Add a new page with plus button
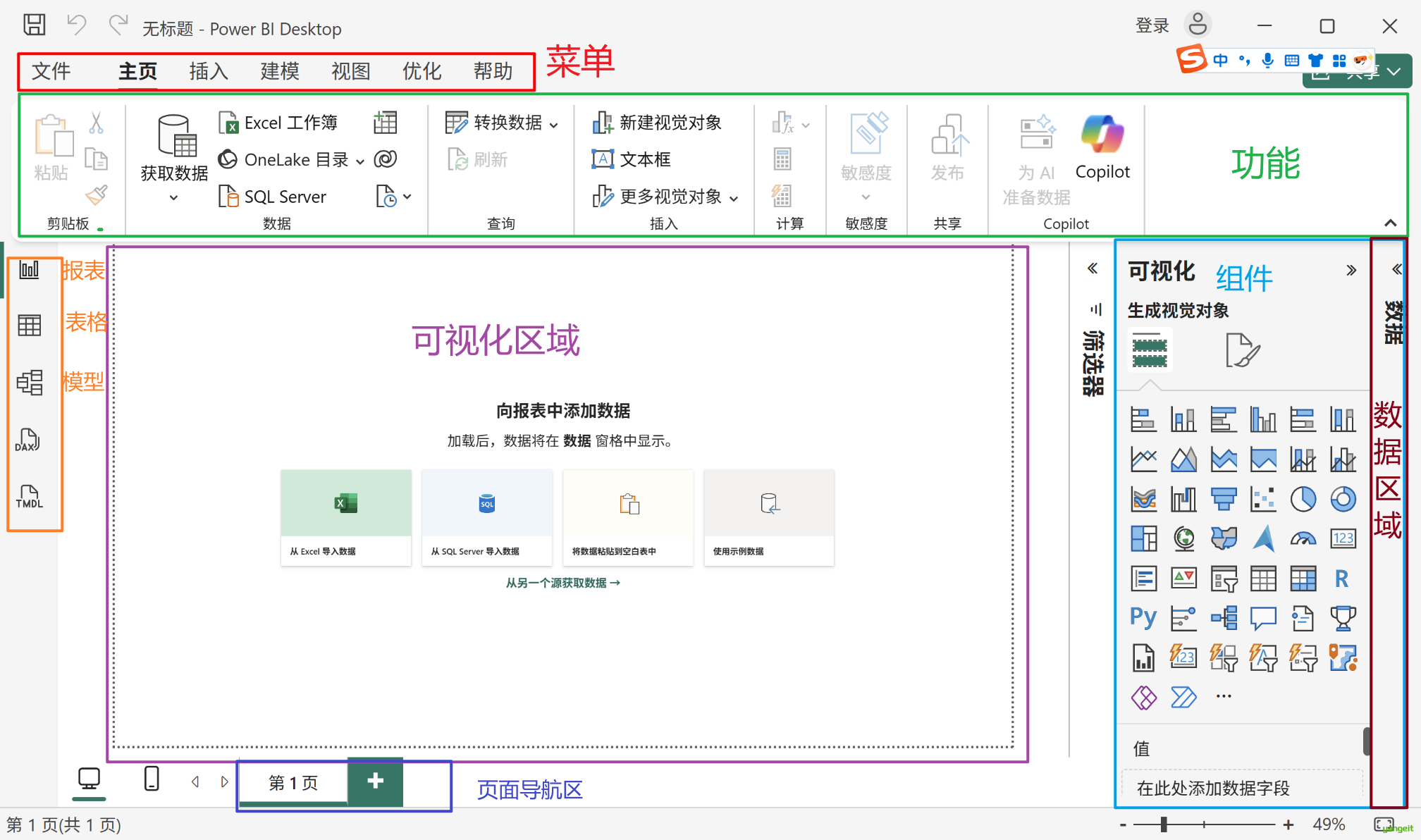Viewport: 1421px width, 840px height. click(375, 781)
